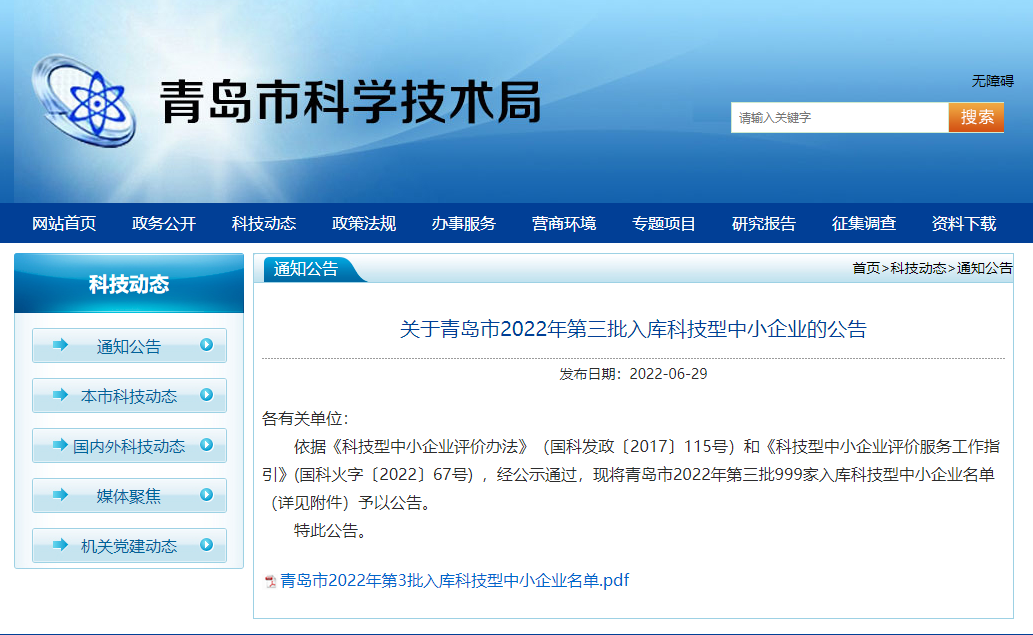Open 政策法规 navigation item
Screen dimensions: 1033x635
tap(364, 223)
